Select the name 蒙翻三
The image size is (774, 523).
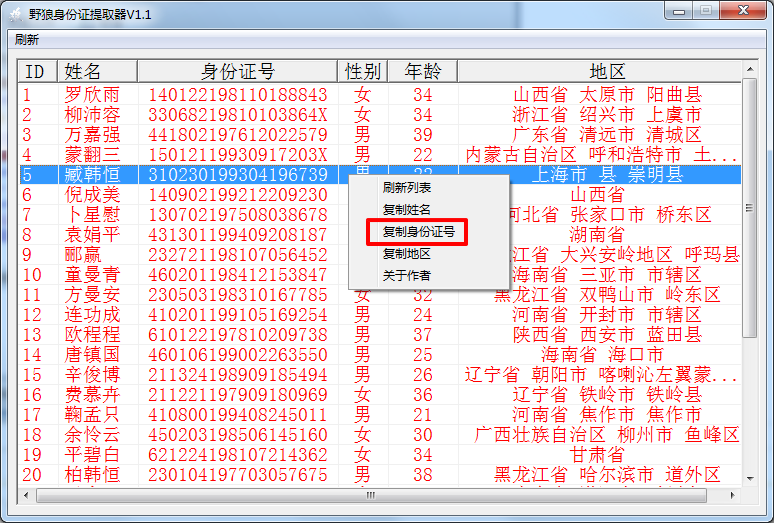coord(92,154)
